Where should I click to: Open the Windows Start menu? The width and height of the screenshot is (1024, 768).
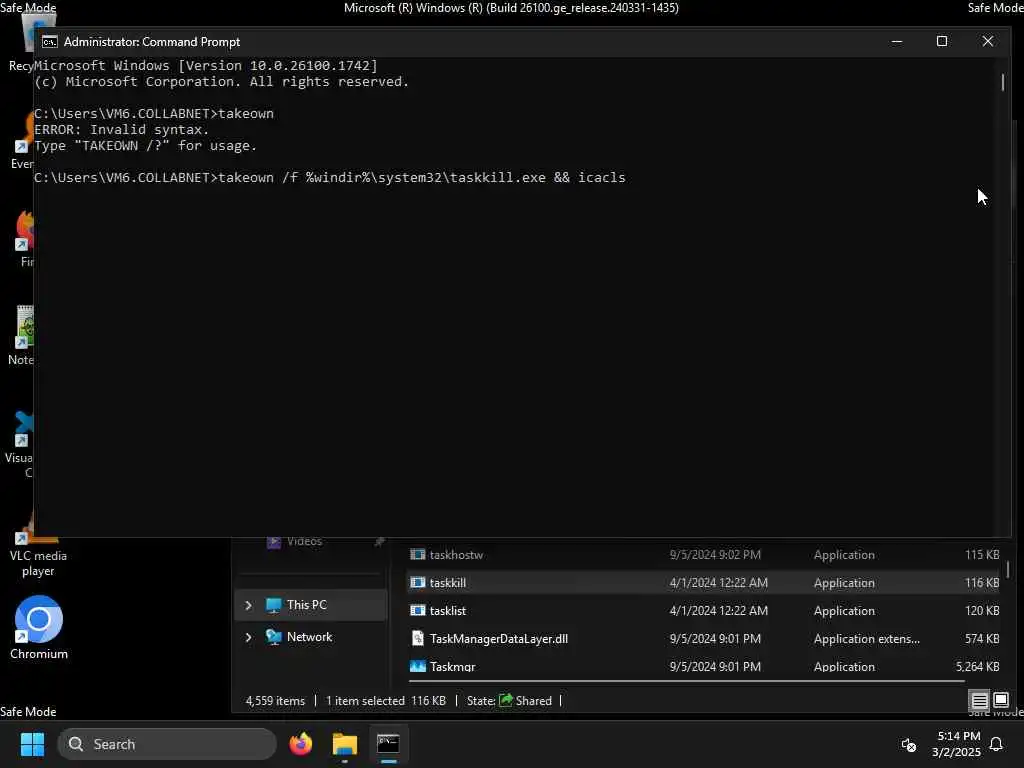[32, 744]
